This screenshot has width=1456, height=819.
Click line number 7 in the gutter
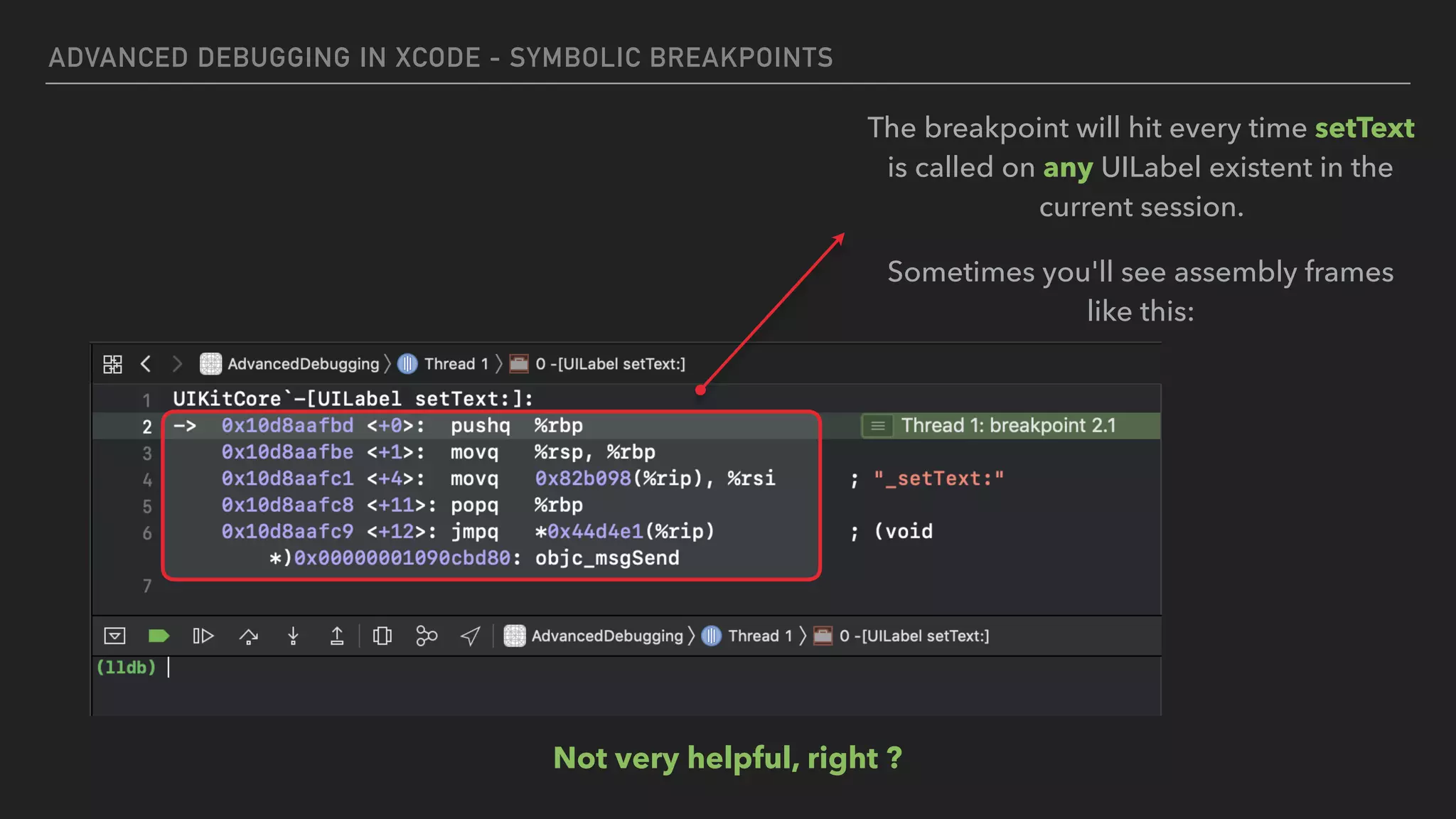tap(147, 586)
